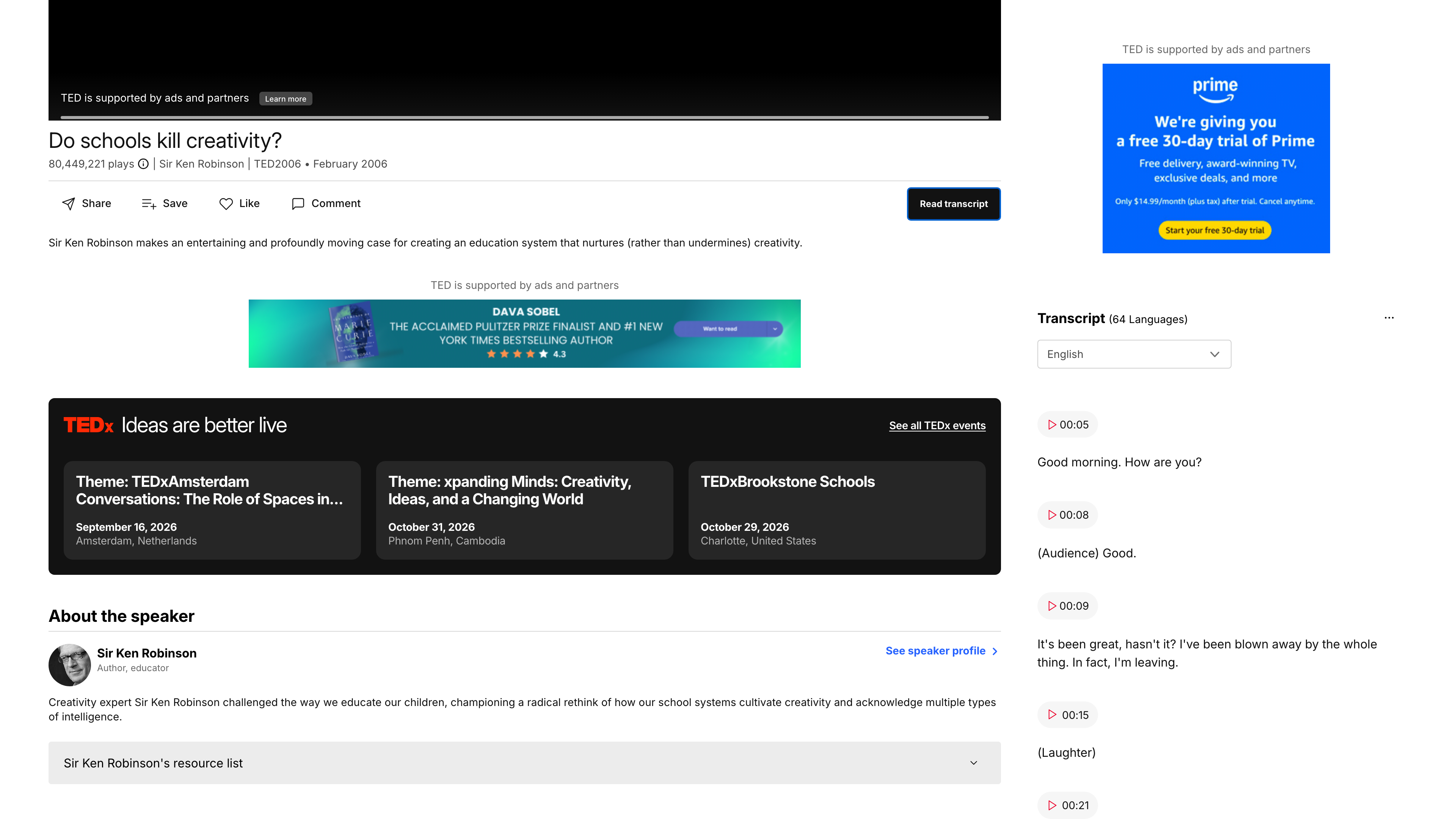Open the TEDxBrookstone Schools event card
The width and height of the screenshot is (1456, 819).
pyautogui.click(x=837, y=510)
